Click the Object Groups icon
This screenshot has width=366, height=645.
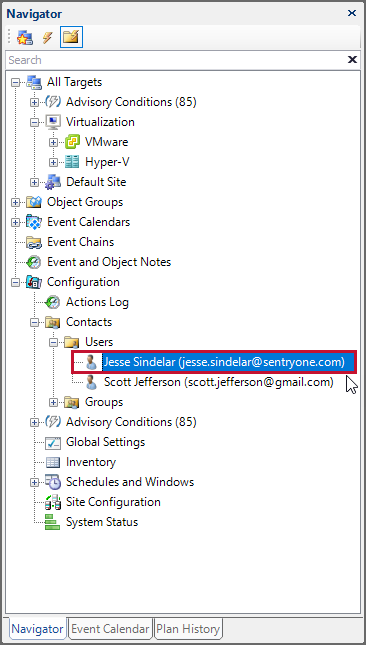pos(33,202)
